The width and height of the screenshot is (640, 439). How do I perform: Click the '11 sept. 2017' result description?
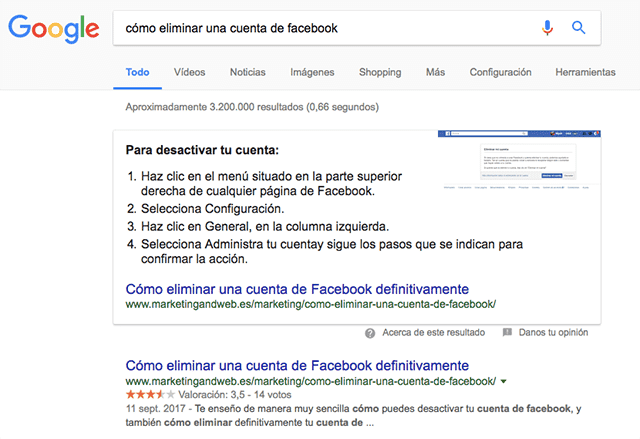pyautogui.click(x=353, y=415)
